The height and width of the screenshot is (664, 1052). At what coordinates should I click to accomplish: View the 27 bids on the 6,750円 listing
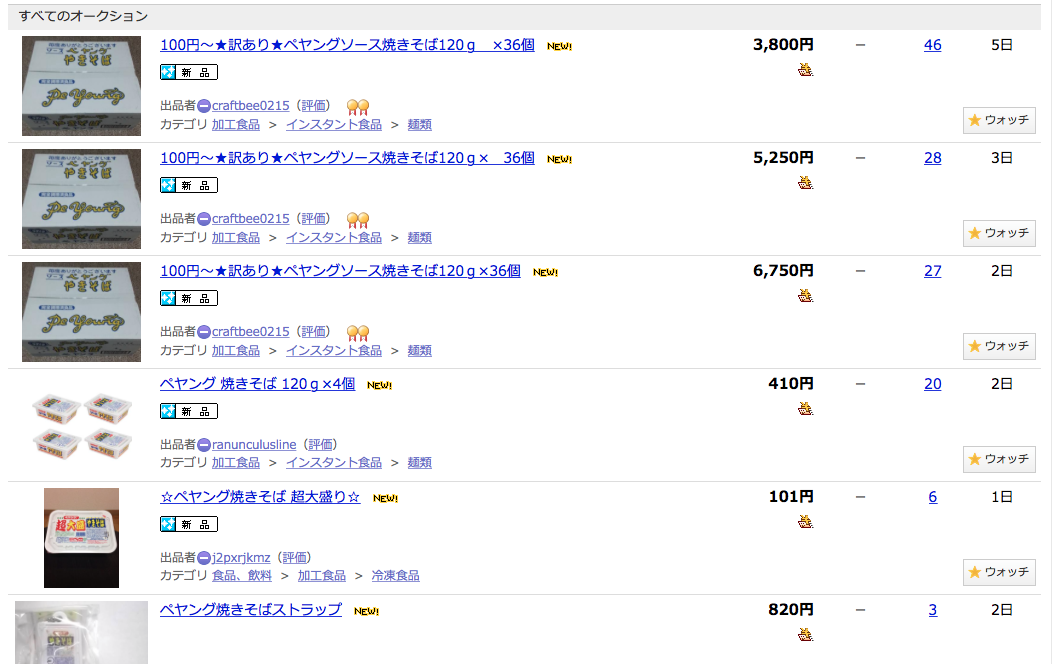tap(933, 271)
